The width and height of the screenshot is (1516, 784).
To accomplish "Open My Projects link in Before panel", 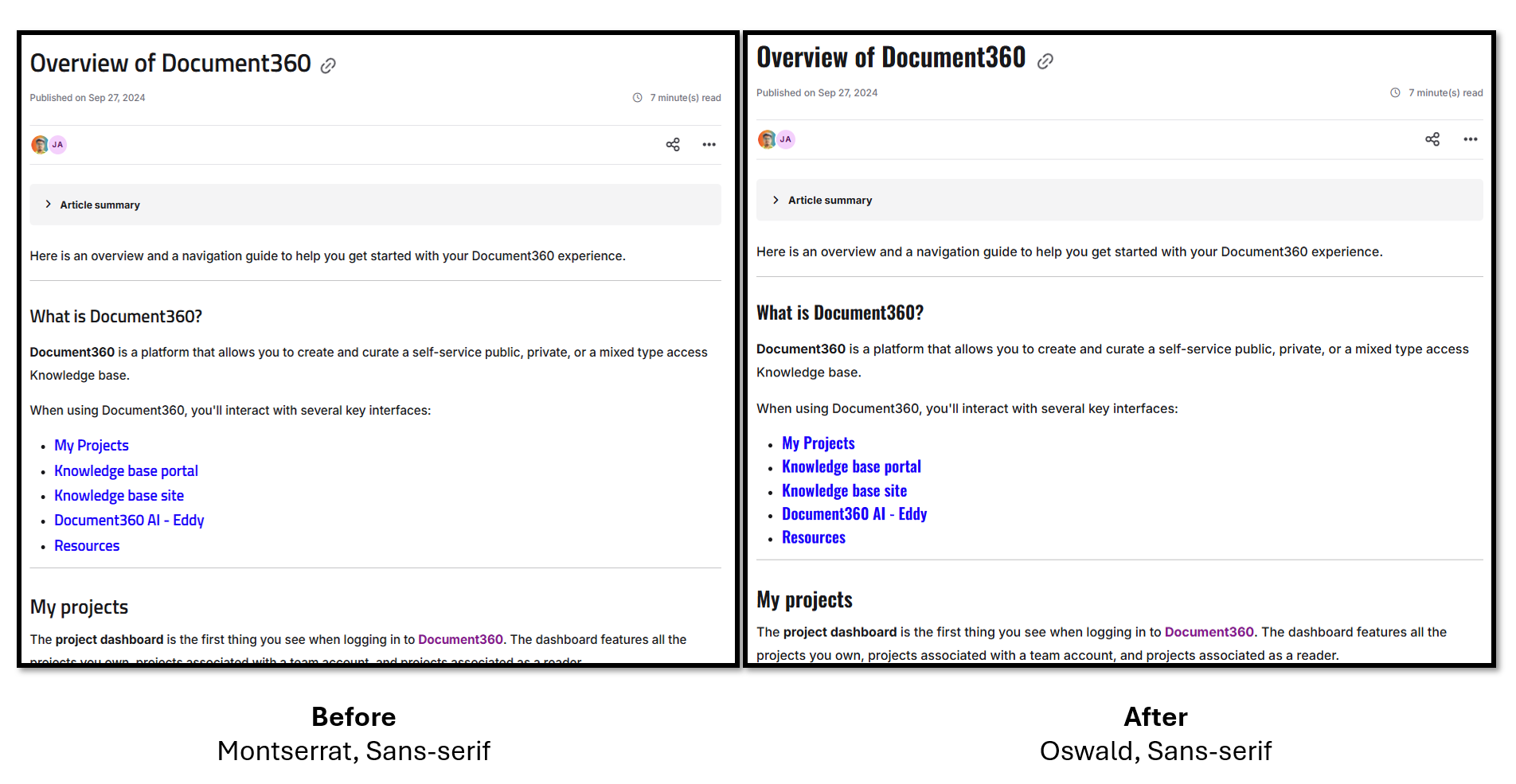I will (92, 446).
